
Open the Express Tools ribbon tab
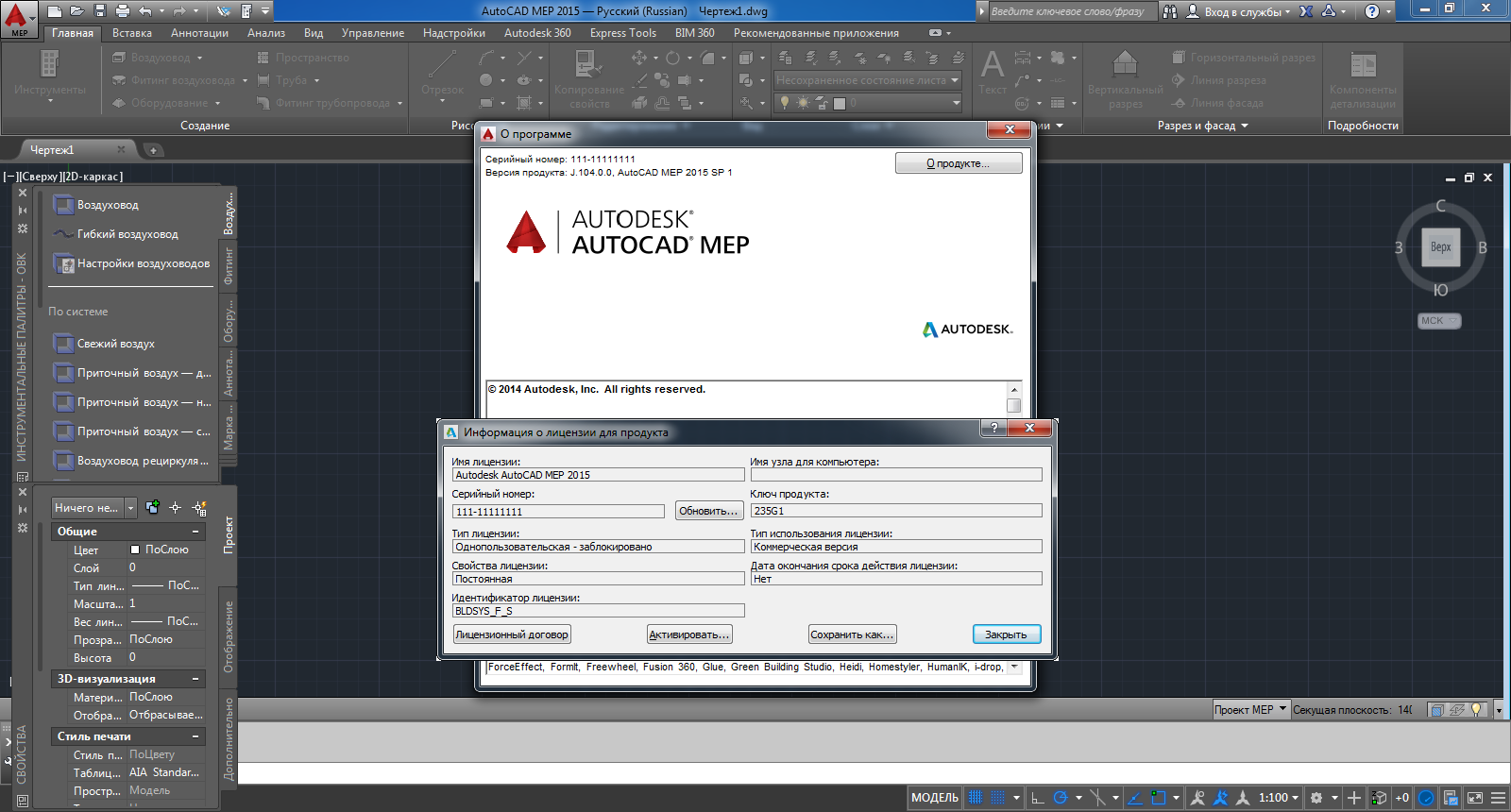click(x=623, y=33)
